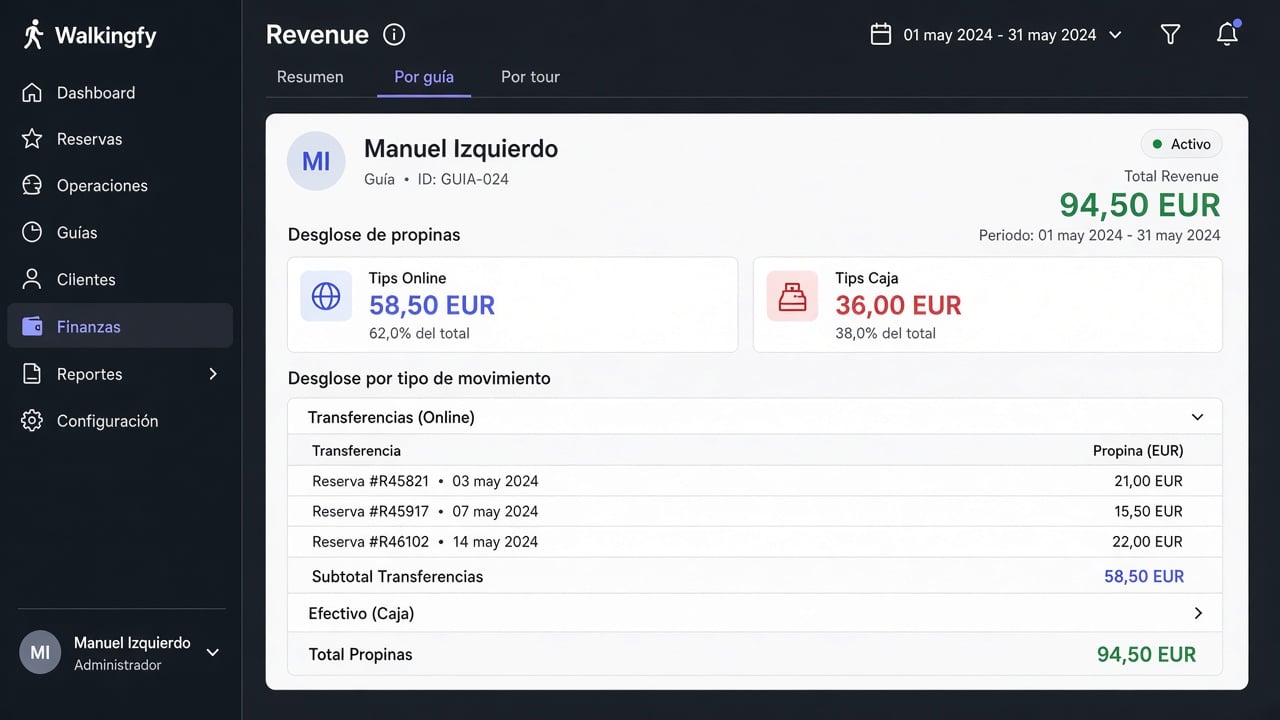Open Configuración settings item
The height and width of the screenshot is (720, 1280).
click(x=120, y=421)
